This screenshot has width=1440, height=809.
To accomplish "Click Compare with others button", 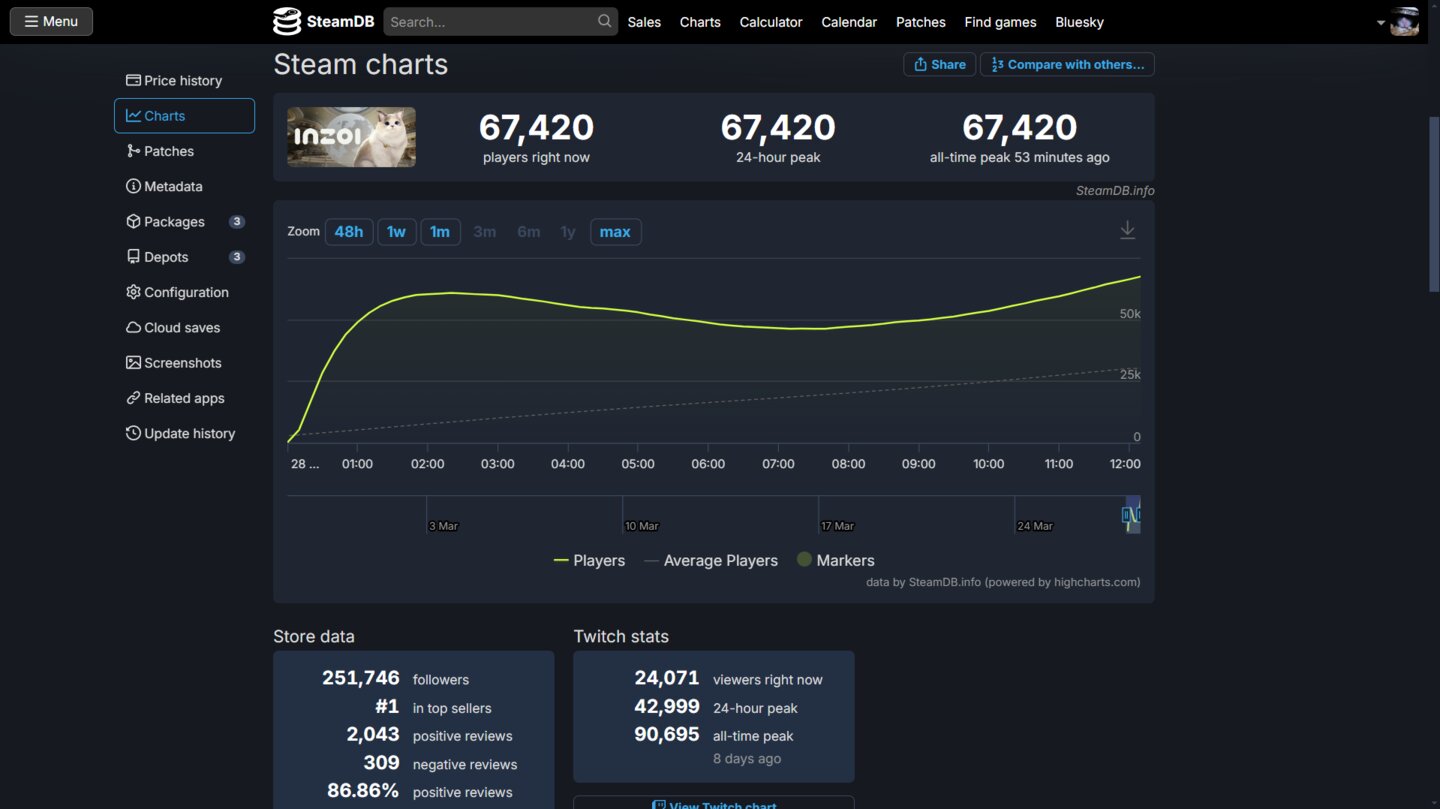I will [1067, 64].
